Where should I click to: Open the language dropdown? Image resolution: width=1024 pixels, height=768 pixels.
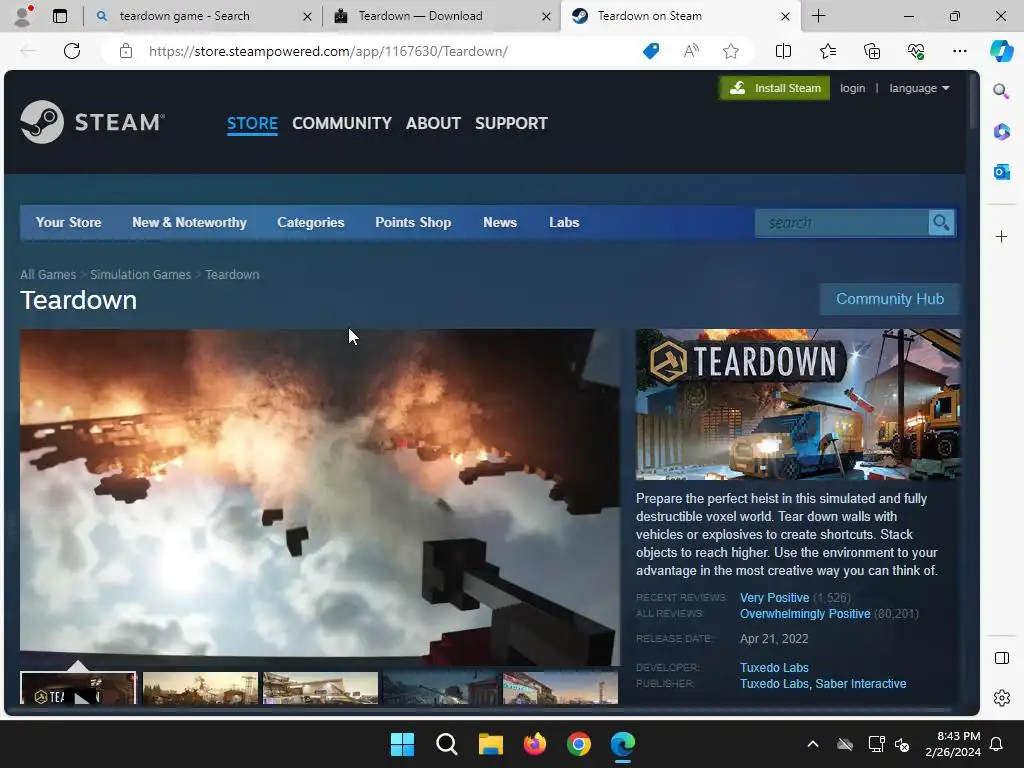[x=919, y=88]
